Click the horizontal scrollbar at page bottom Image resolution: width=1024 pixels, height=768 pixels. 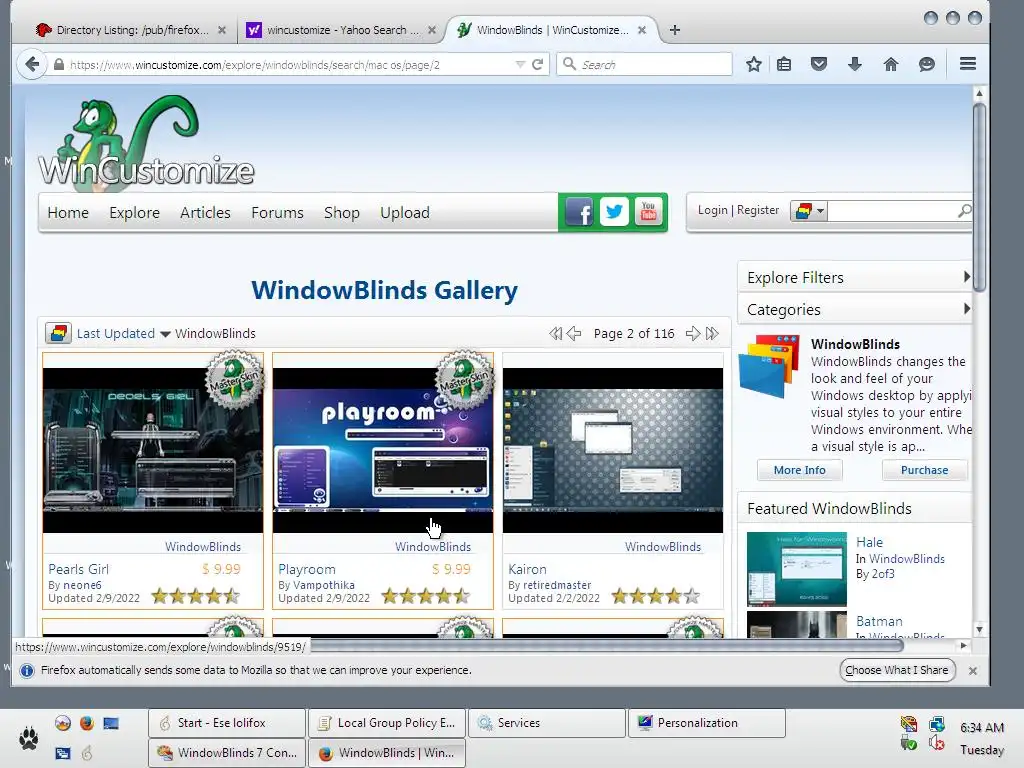pos(607,646)
